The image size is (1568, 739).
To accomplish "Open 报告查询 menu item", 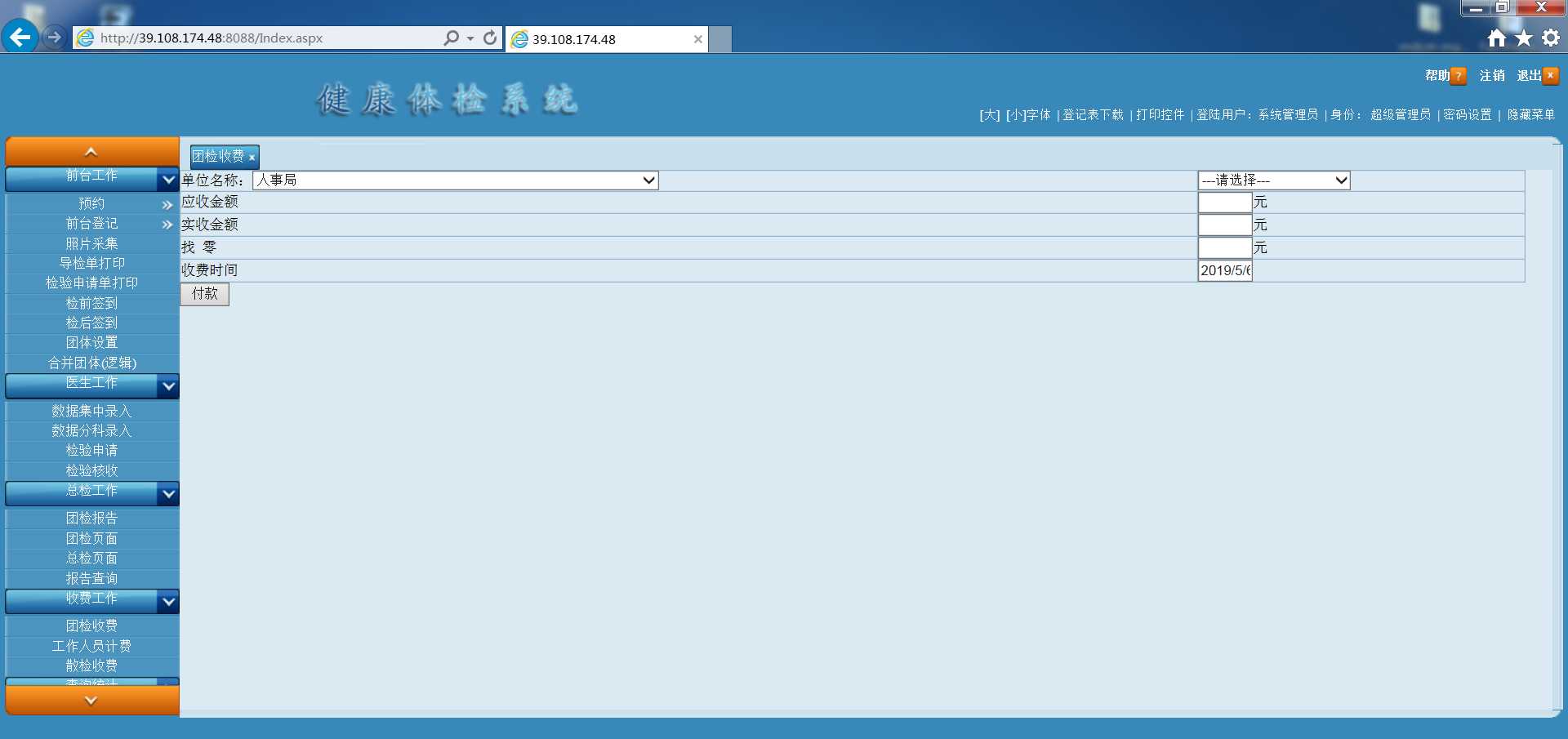I will tap(91, 578).
